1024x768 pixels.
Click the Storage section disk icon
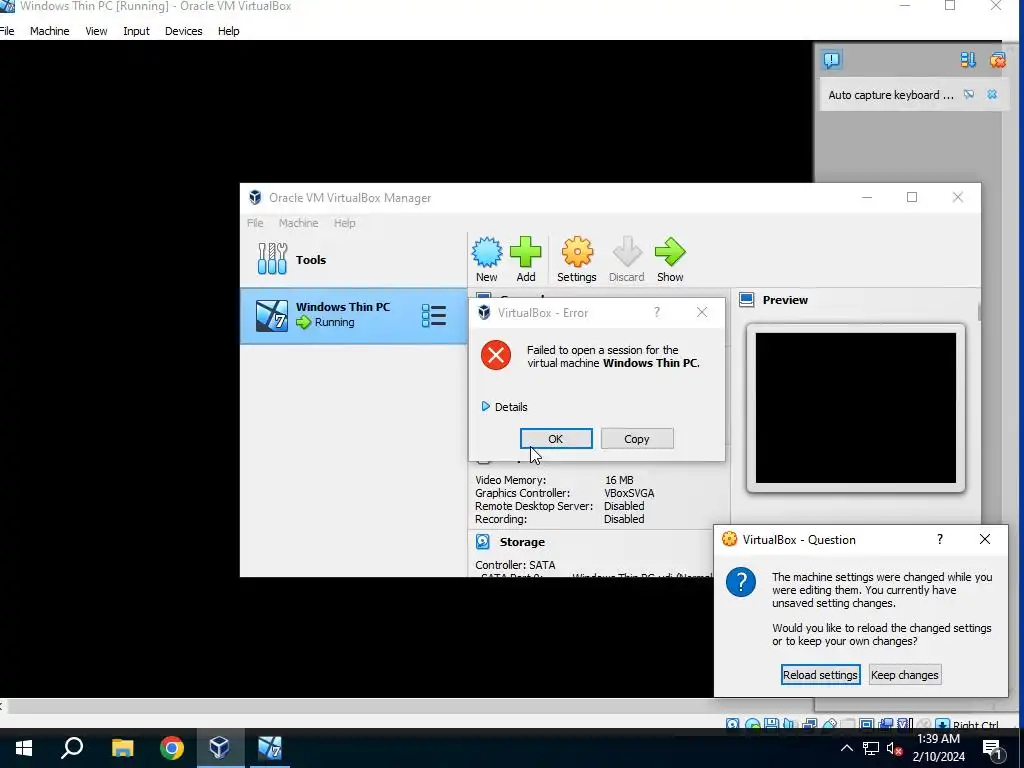483,541
